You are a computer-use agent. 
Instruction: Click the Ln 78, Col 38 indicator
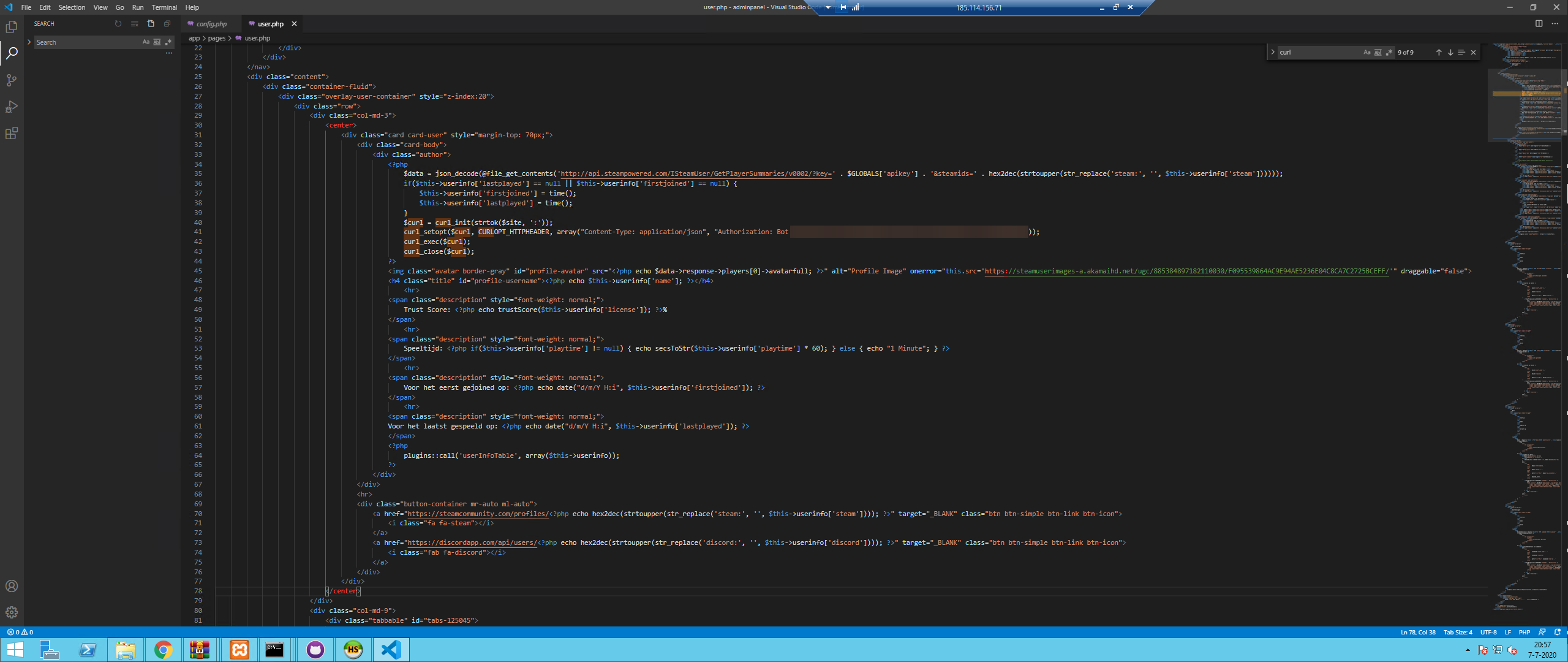[x=1417, y=632]
